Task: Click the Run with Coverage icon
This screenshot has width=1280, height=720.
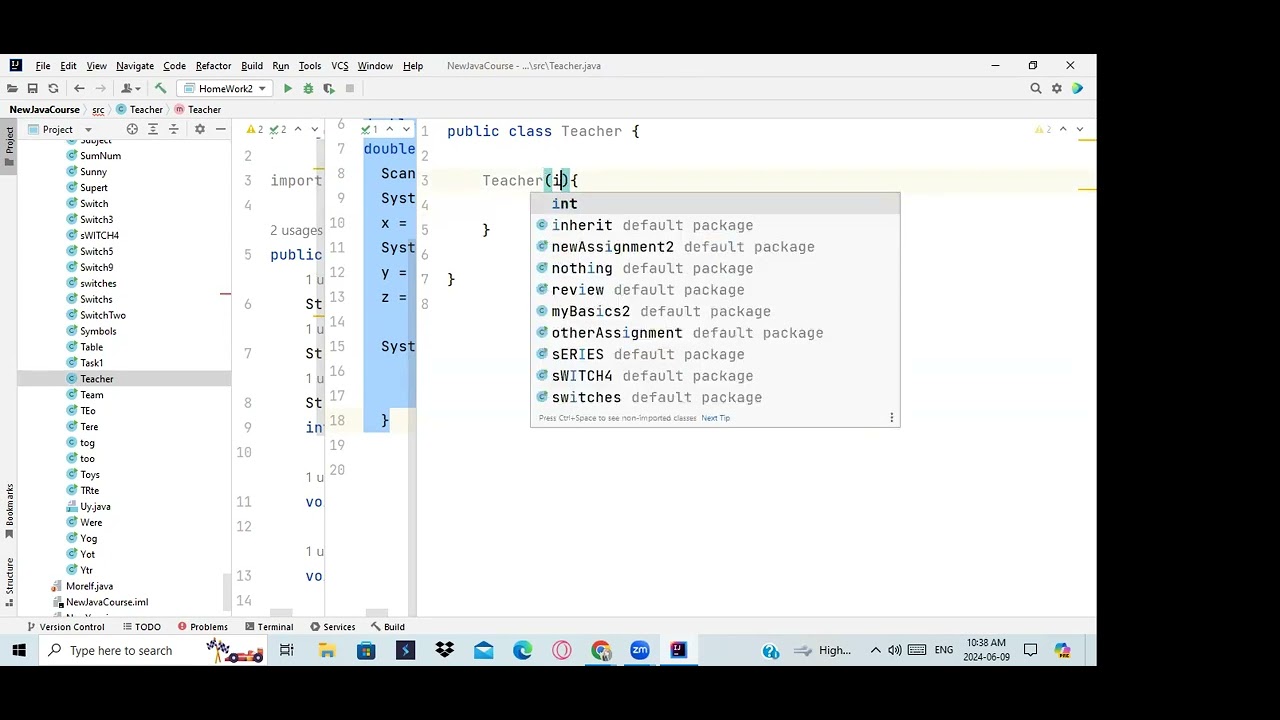Action: coord(328,89)
